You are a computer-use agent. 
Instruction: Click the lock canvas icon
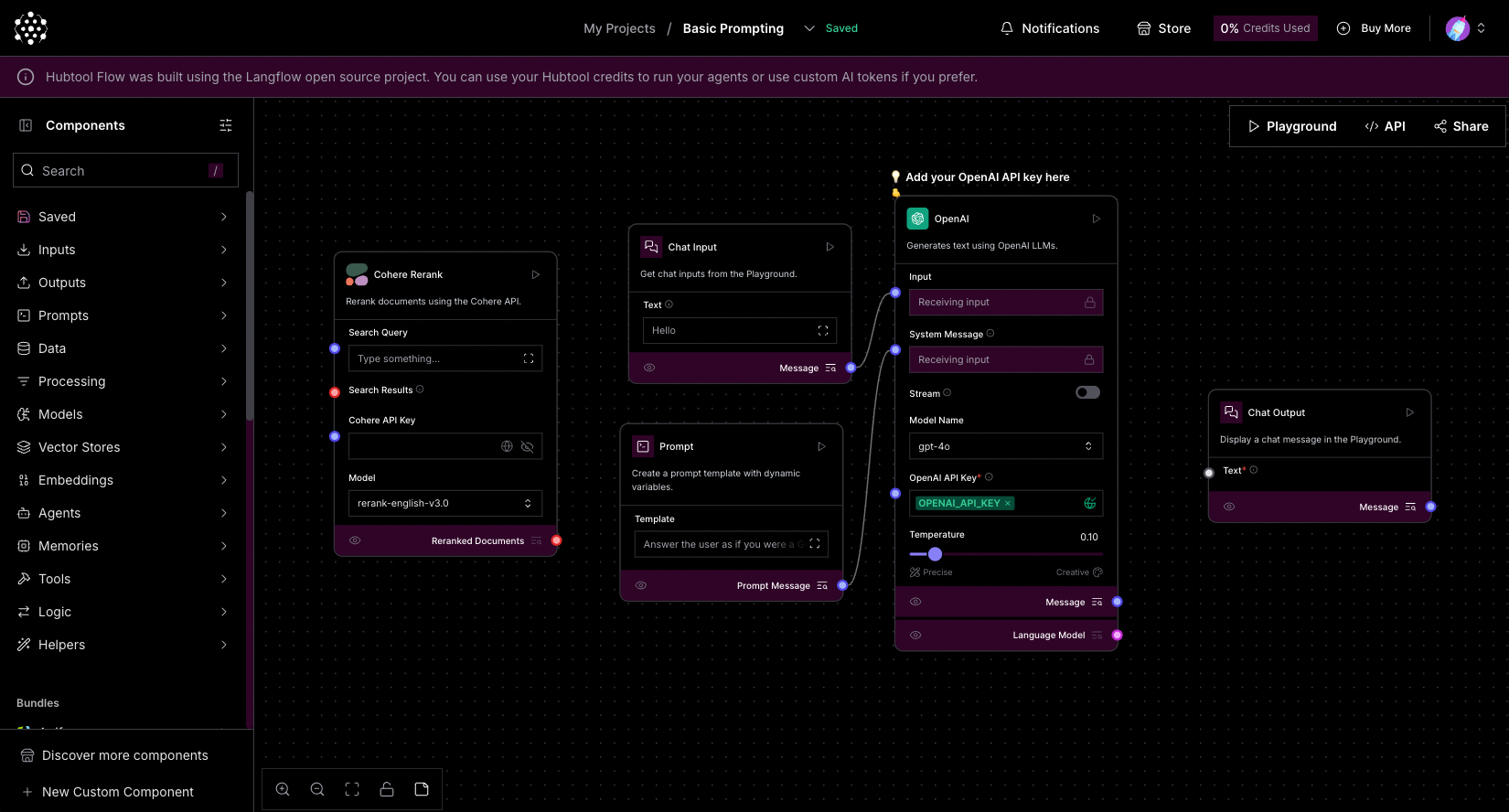(x=387, y=789)
